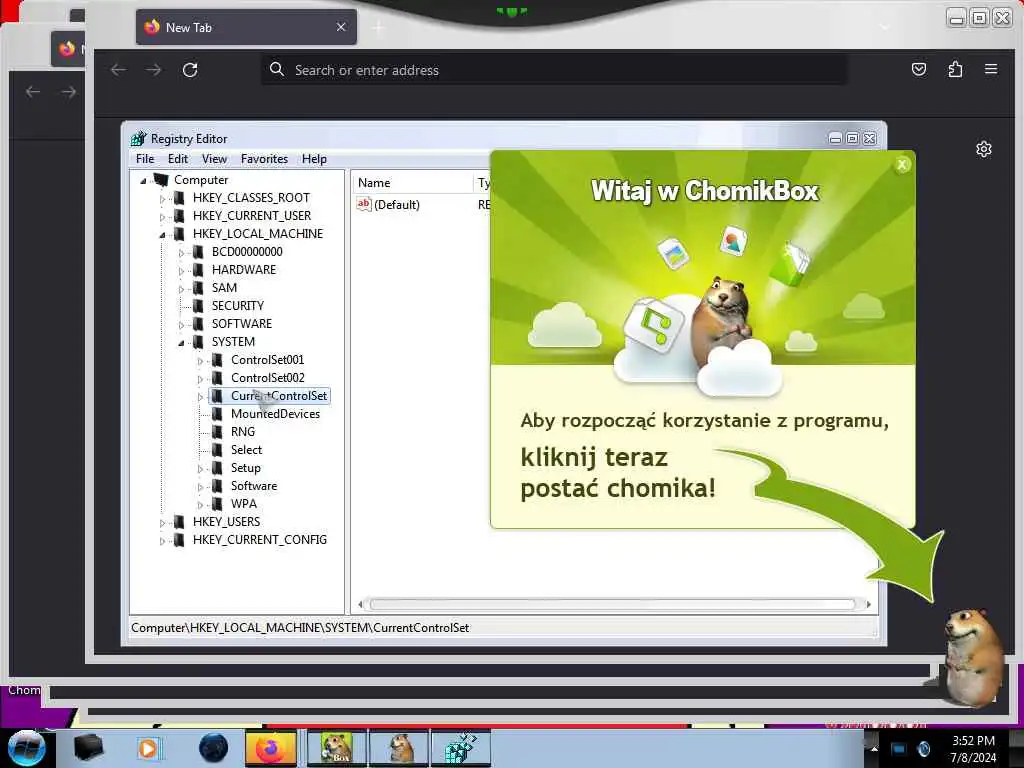This screenshot has width=1024, height=768.
Task: Open the hamster taskbar button
Action: [x=399, y=748]
